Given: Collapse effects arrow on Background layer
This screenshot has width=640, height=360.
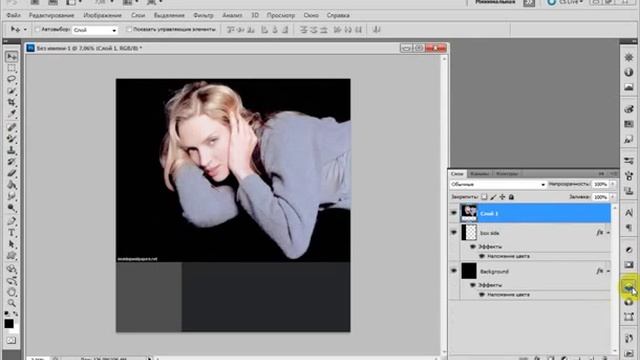Looking at the screenshot, I should [608, 271].
